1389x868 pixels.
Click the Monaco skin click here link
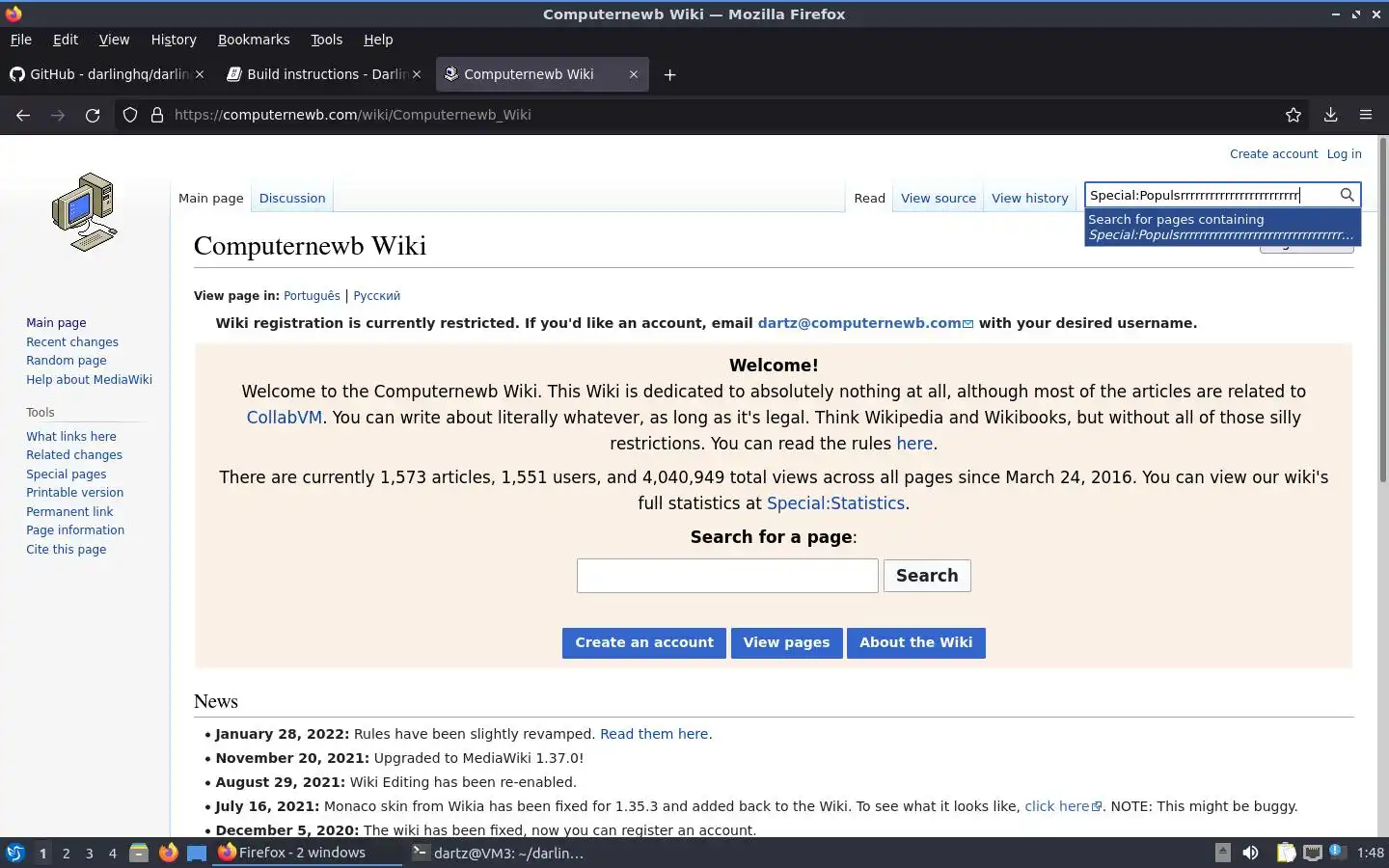1063,806
